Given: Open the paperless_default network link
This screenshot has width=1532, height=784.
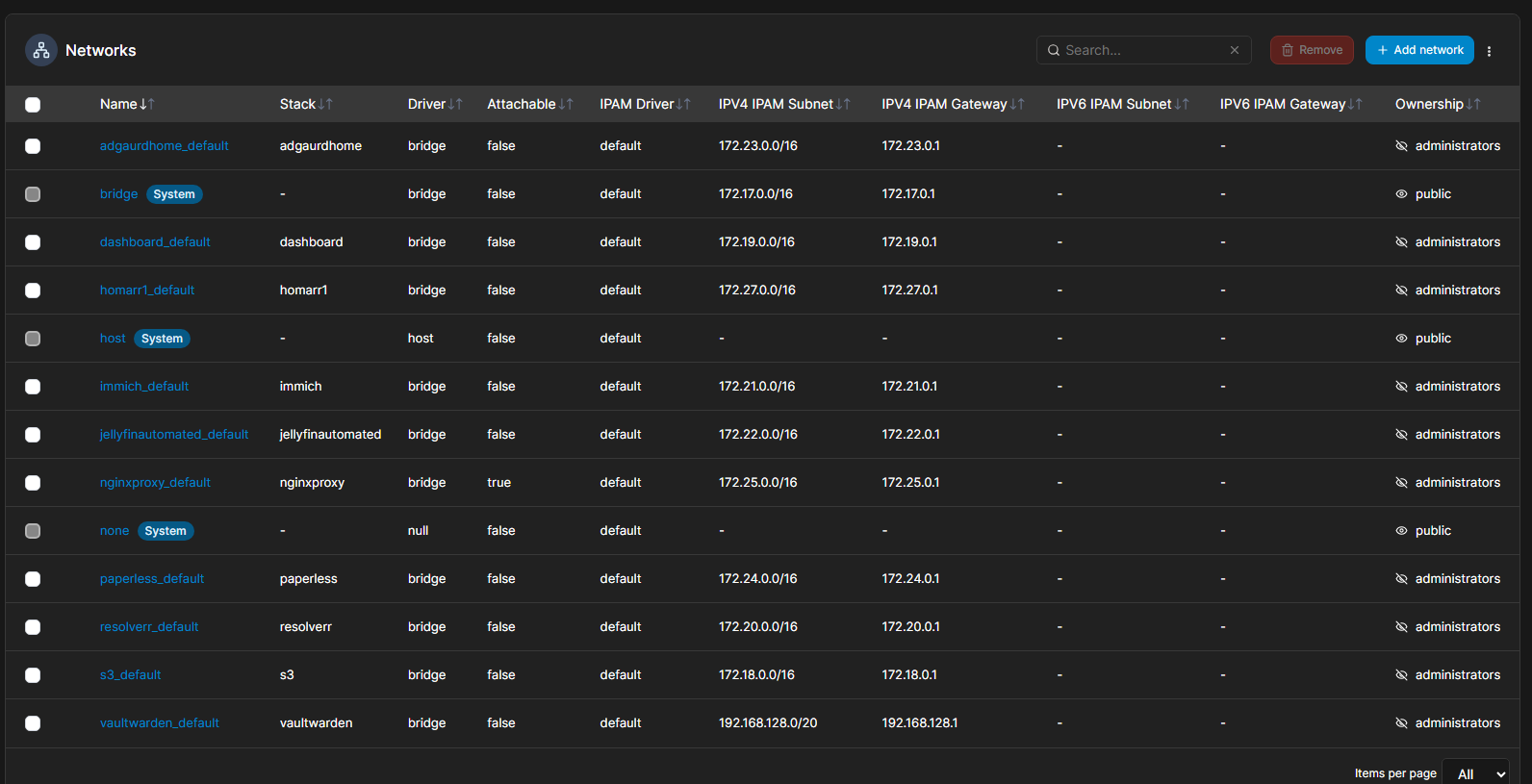Looking at the screenshot, I should pyautogui.click(x=152, y=579).
